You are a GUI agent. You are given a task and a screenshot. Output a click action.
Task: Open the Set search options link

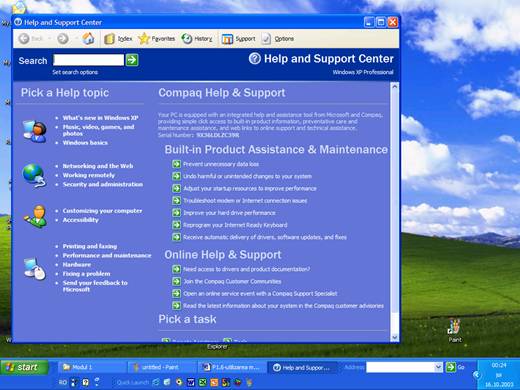[x=75, y=72]
